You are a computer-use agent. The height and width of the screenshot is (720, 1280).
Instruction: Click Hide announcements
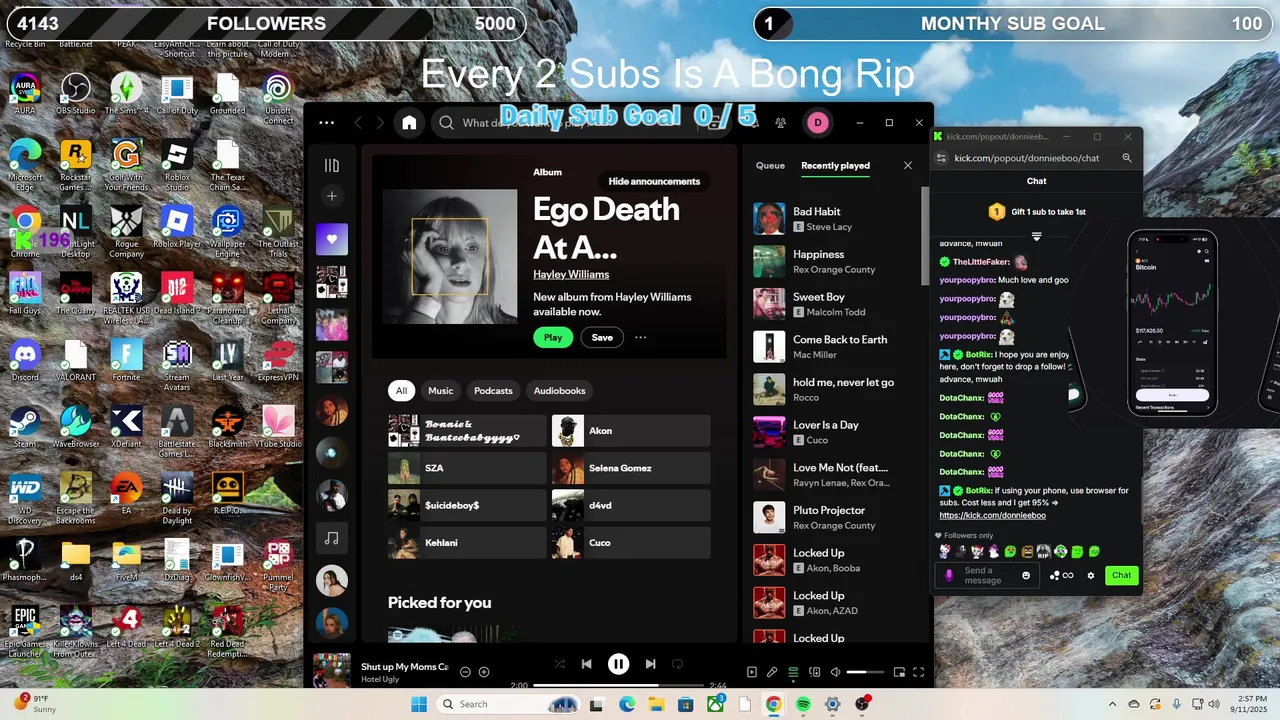pos(654,181)
